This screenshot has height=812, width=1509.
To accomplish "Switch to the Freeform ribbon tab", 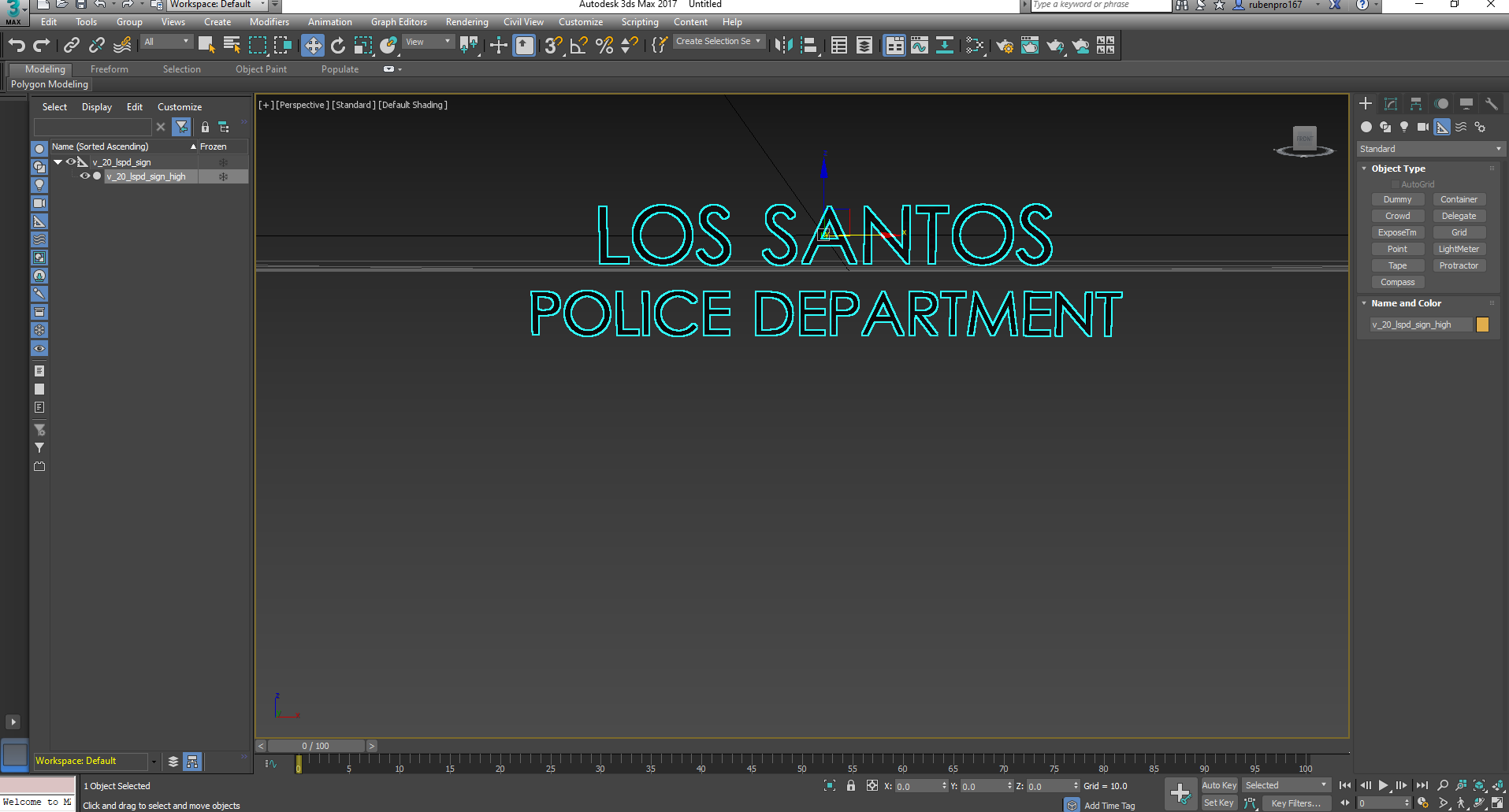I will coord(109,69).
